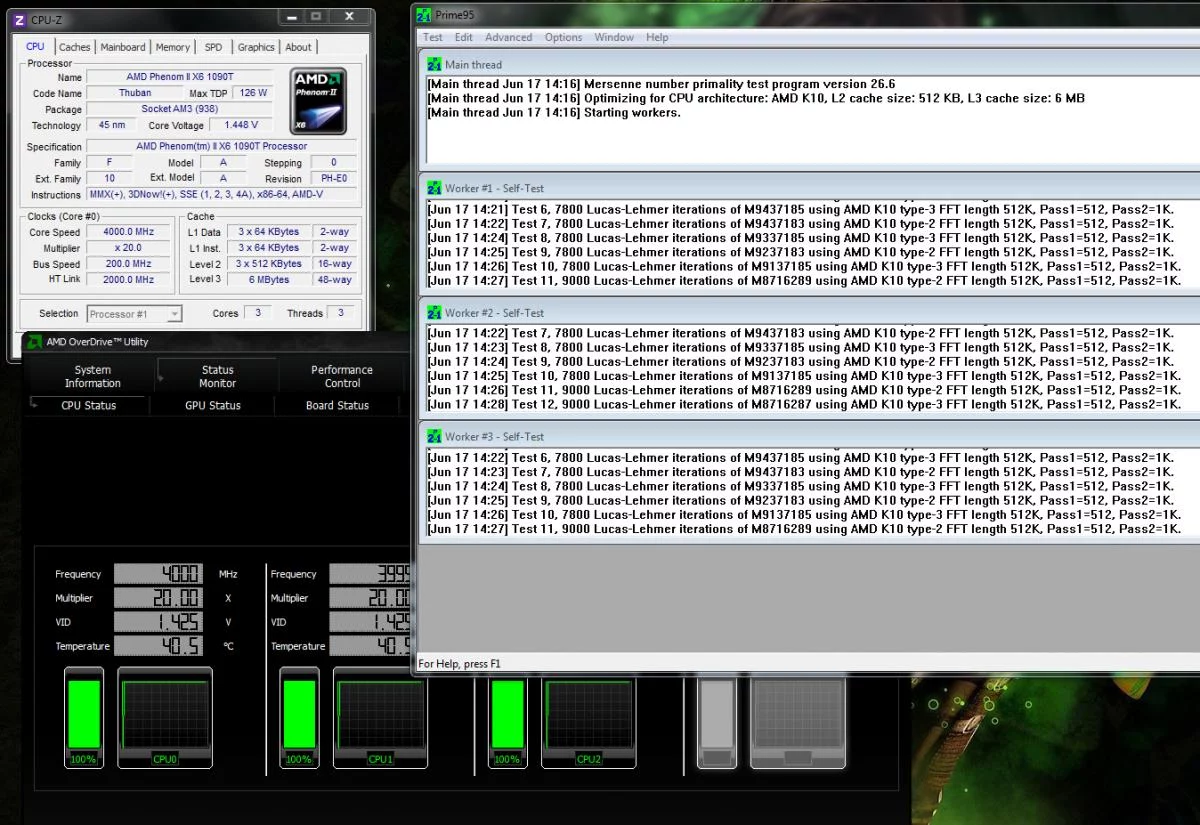Click the 'For Help, press F1' status bar
Image resolution: width=1200 pixels, height=825 pixels.
pyautogui.click(x=460, y=664)
